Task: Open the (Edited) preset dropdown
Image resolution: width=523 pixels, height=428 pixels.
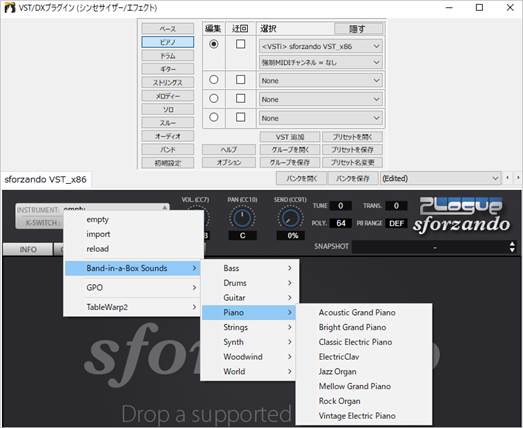Action: pyautogui.click(x=441, y=178)
